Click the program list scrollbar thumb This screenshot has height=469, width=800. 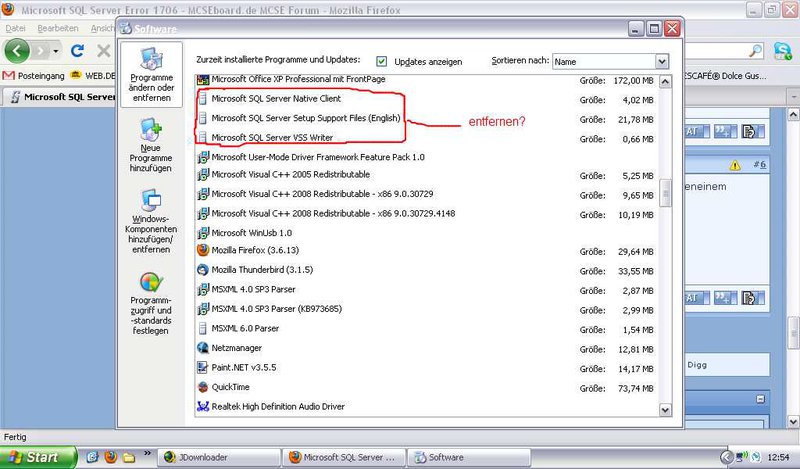point(665,193)
